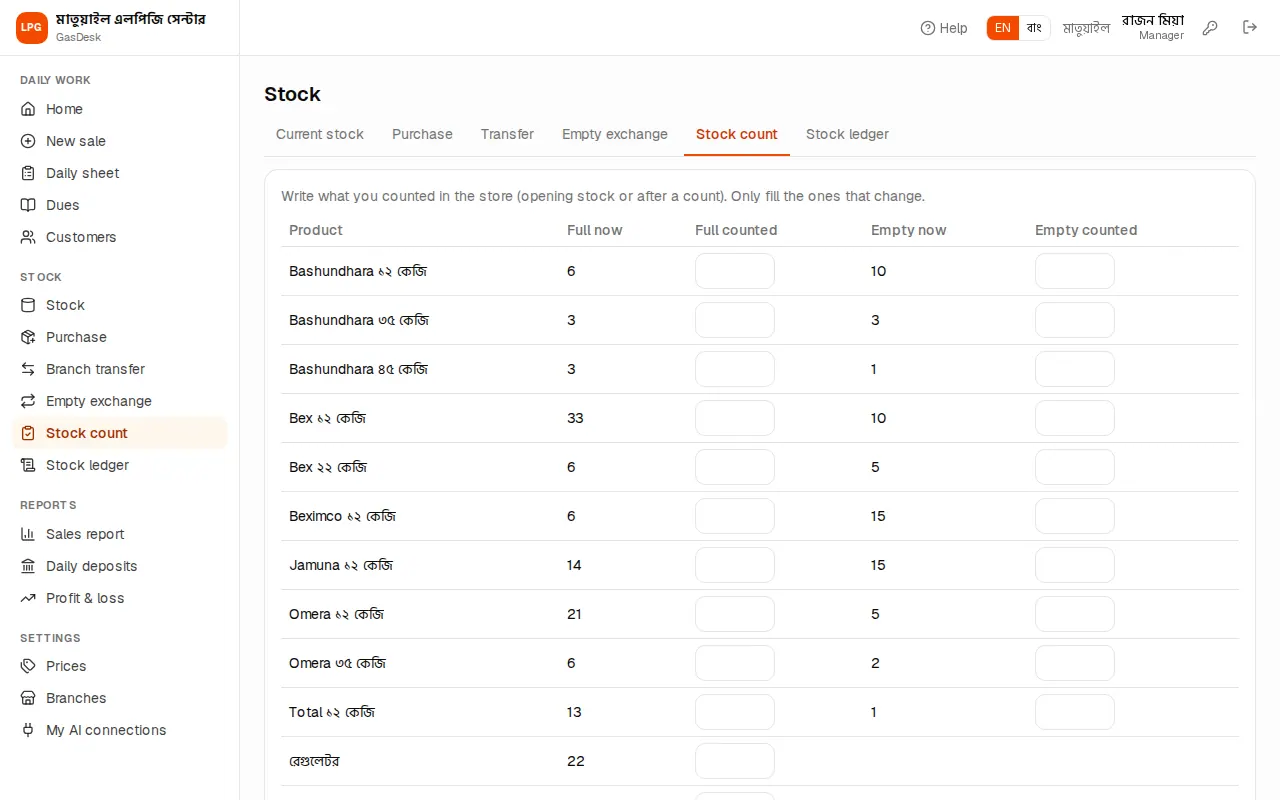This screenshot has width=1280, height=800.
Task: Click the logout arrow icon in header
Action: [1250, 28]
